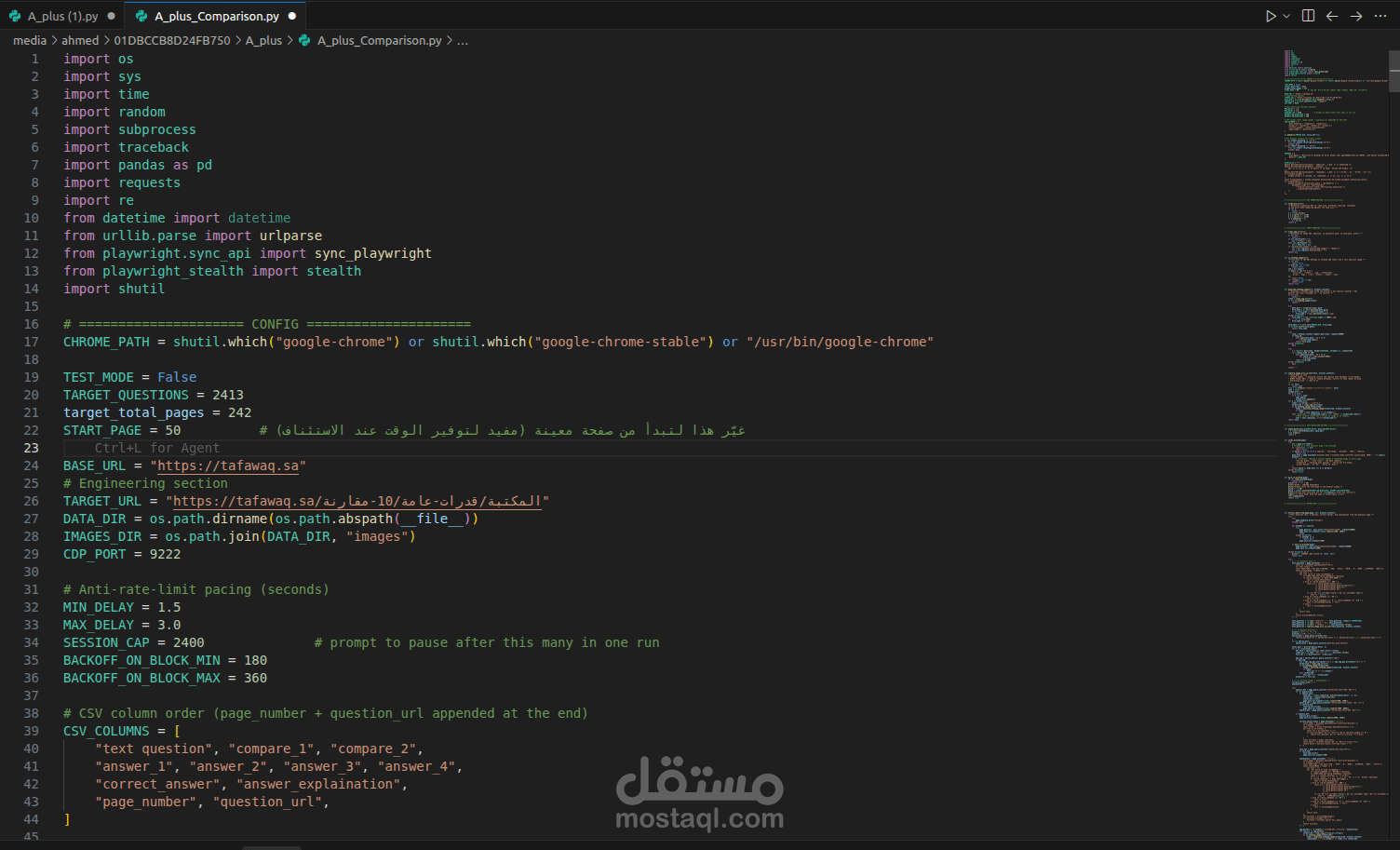This screenshot has width=1400, height=850.
Task: Run the Python file with play icon
Action: (x=1271, y=16)
